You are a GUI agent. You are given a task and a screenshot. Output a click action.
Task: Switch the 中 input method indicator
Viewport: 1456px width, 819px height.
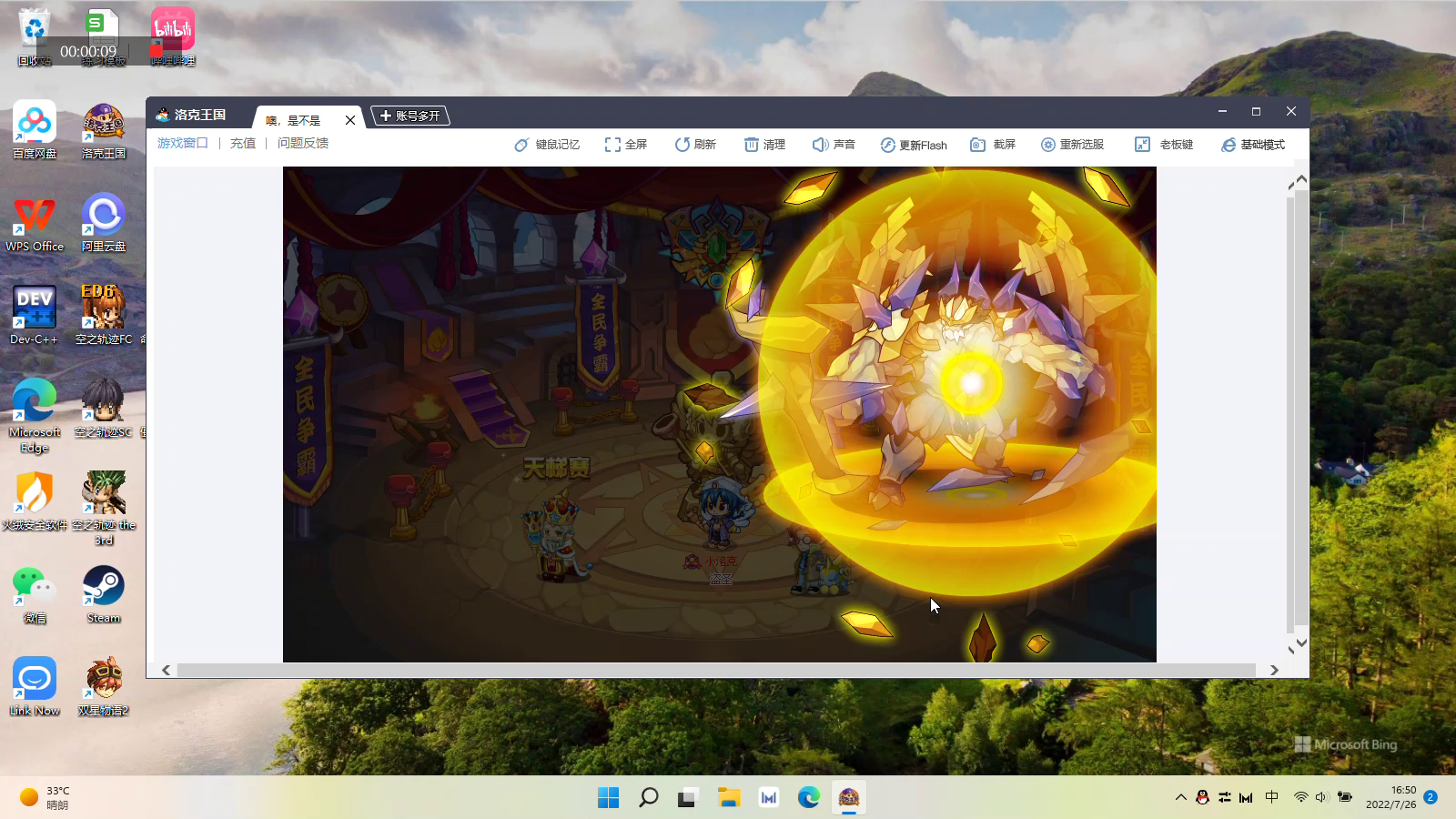coord(1272,797)
